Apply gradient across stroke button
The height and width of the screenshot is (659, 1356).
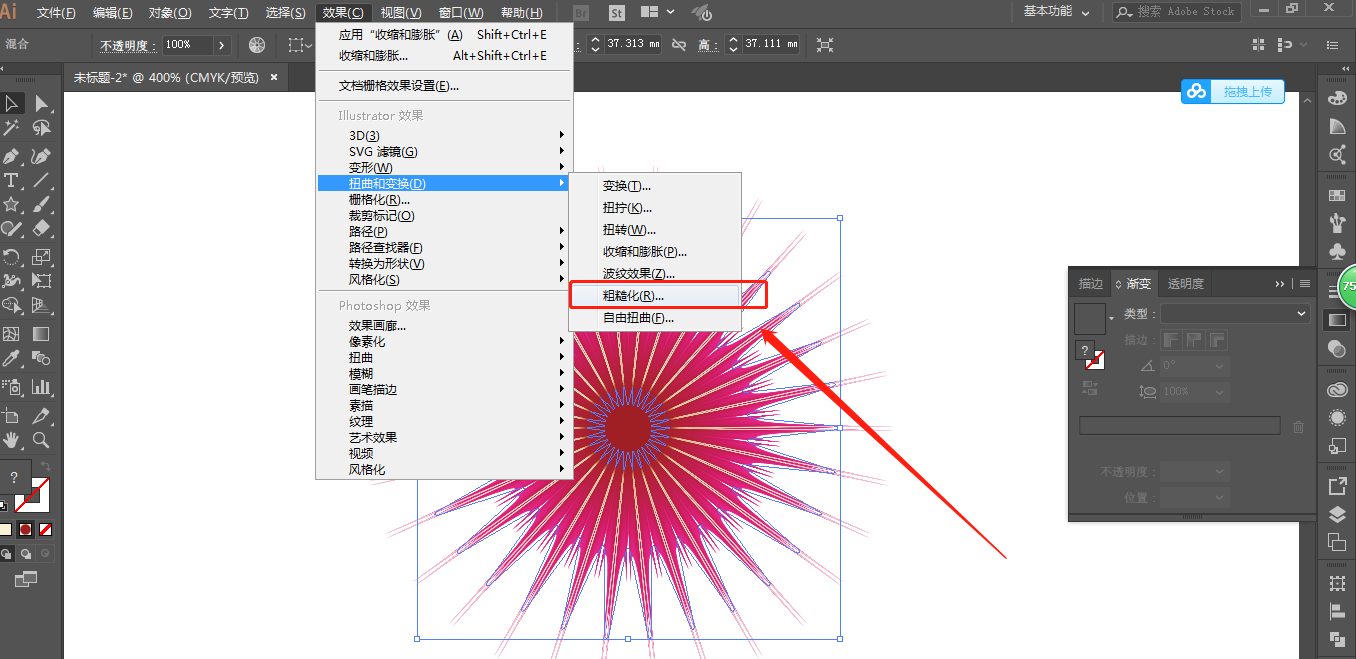pyautogui.click(x=1217, y=340)
